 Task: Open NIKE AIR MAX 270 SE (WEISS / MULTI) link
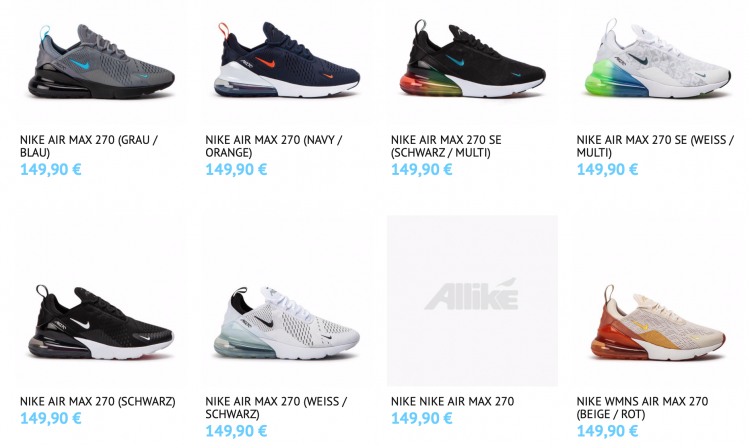pyautogui.click(x=655, y=146)
